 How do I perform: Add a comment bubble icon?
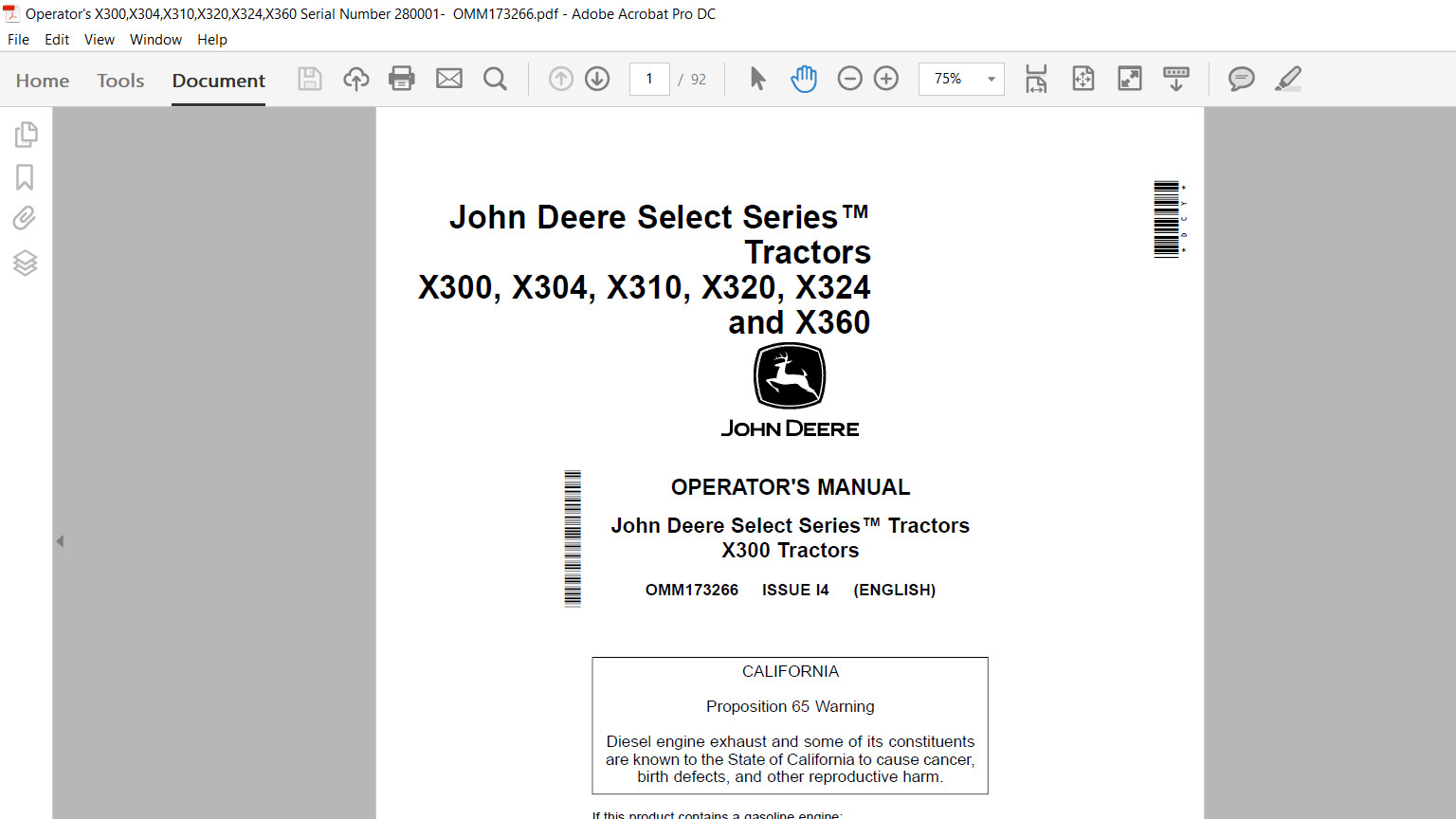(x=1242, y=79)
